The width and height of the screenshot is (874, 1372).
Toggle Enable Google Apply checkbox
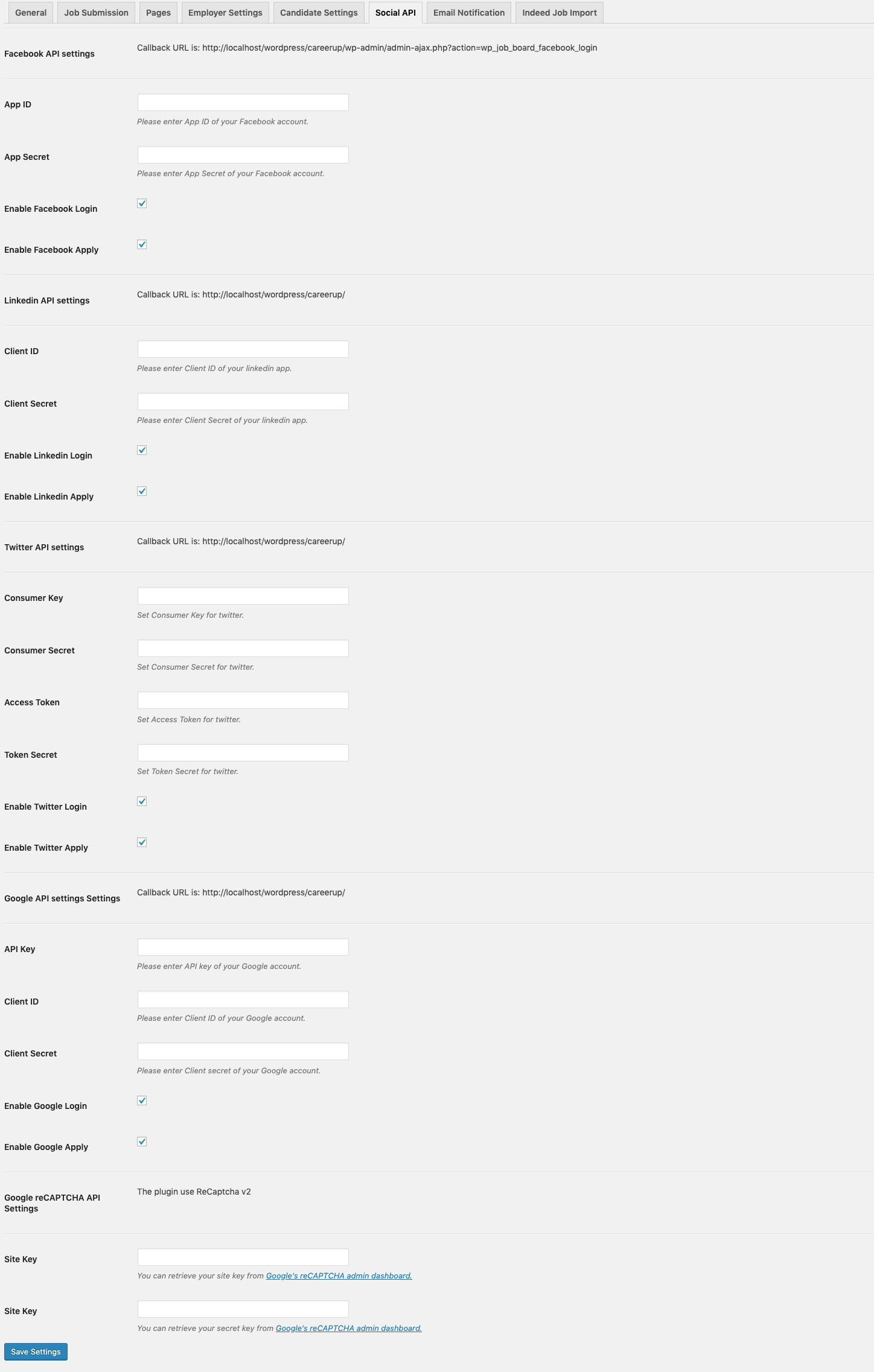[x=142, y=1142]
